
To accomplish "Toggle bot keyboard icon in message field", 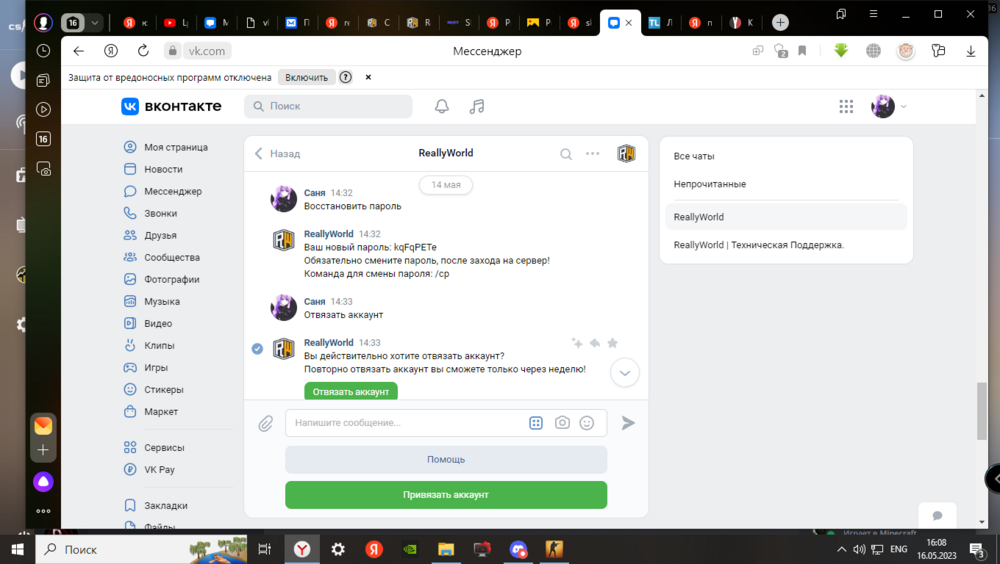I will [536, 423].
